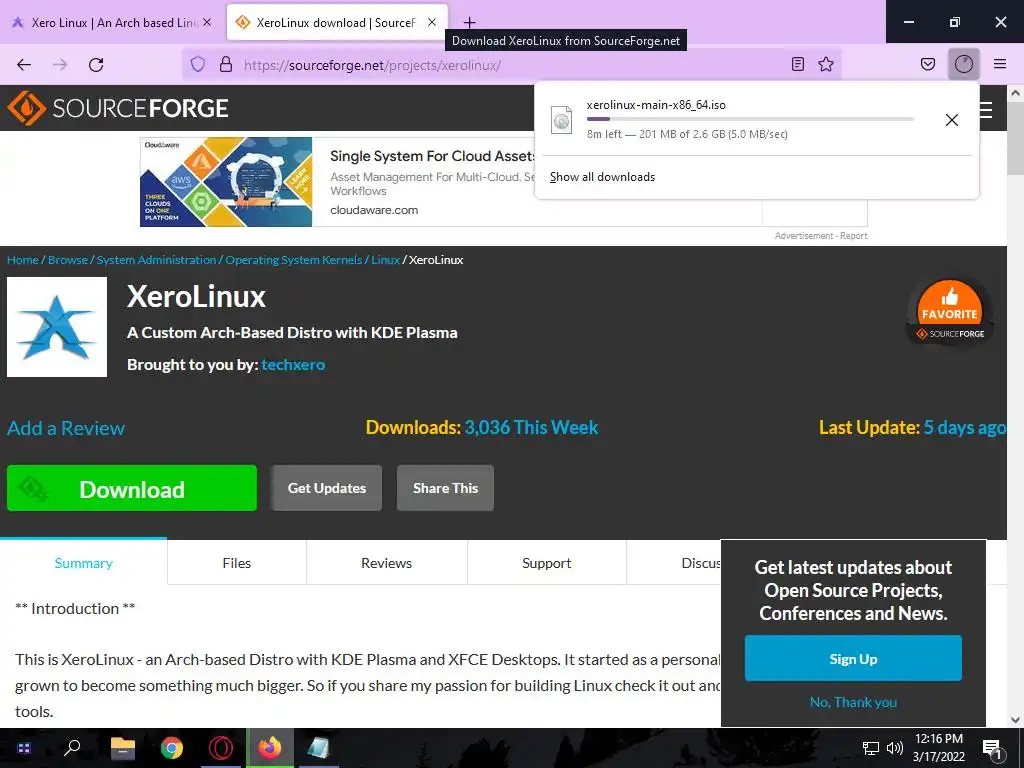Open the Support tab
The image size is (1024, 768).
(547, 563)
